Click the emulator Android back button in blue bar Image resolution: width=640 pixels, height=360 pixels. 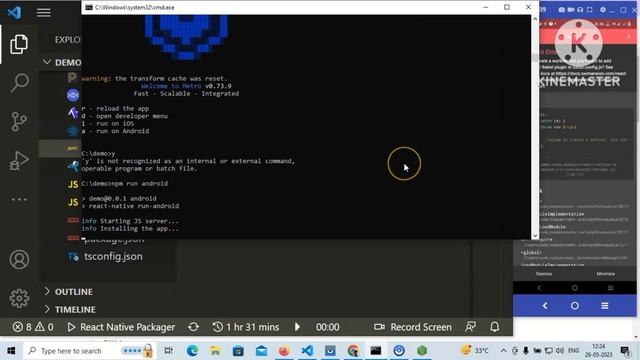[x=545, y=306]
